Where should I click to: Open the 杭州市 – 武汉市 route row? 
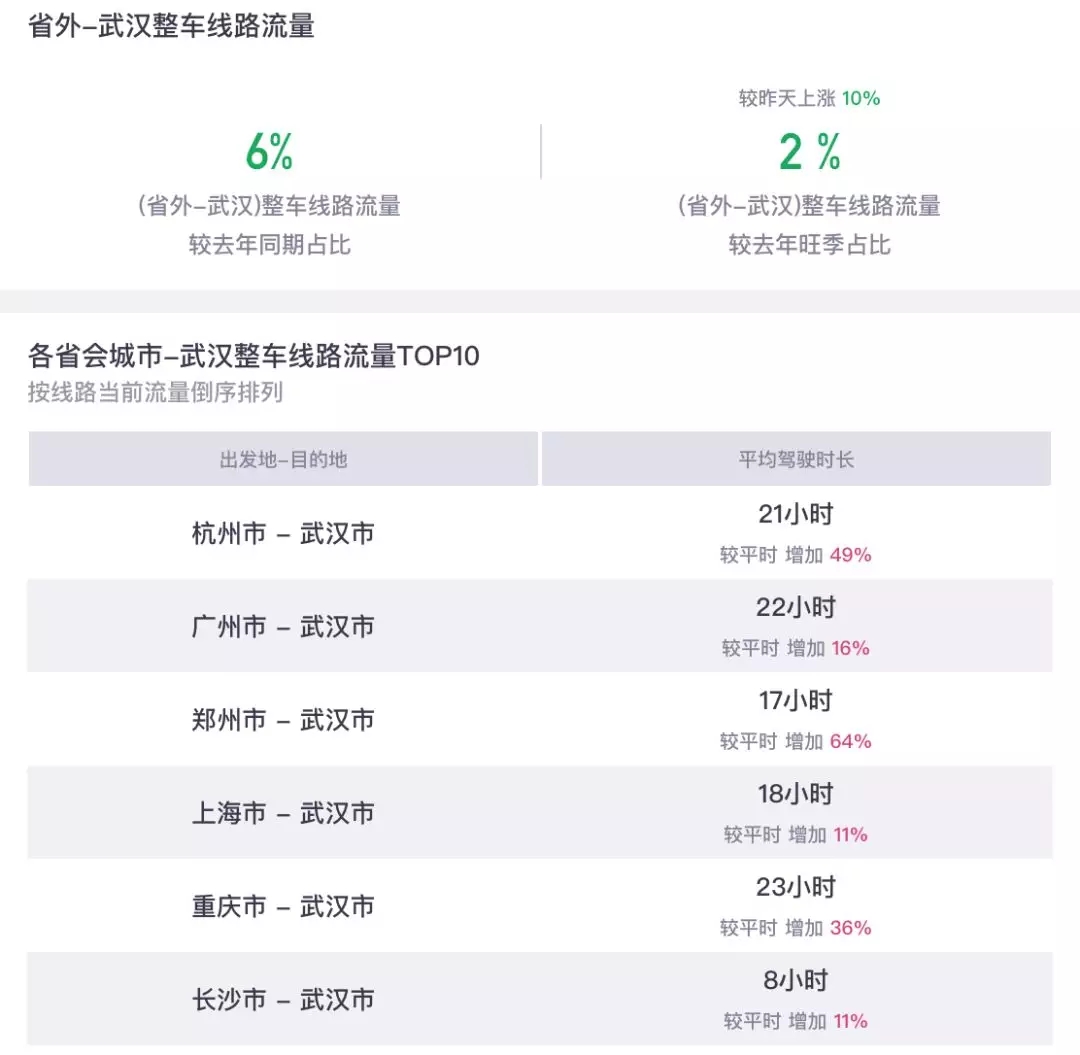(x=283, y=534)
